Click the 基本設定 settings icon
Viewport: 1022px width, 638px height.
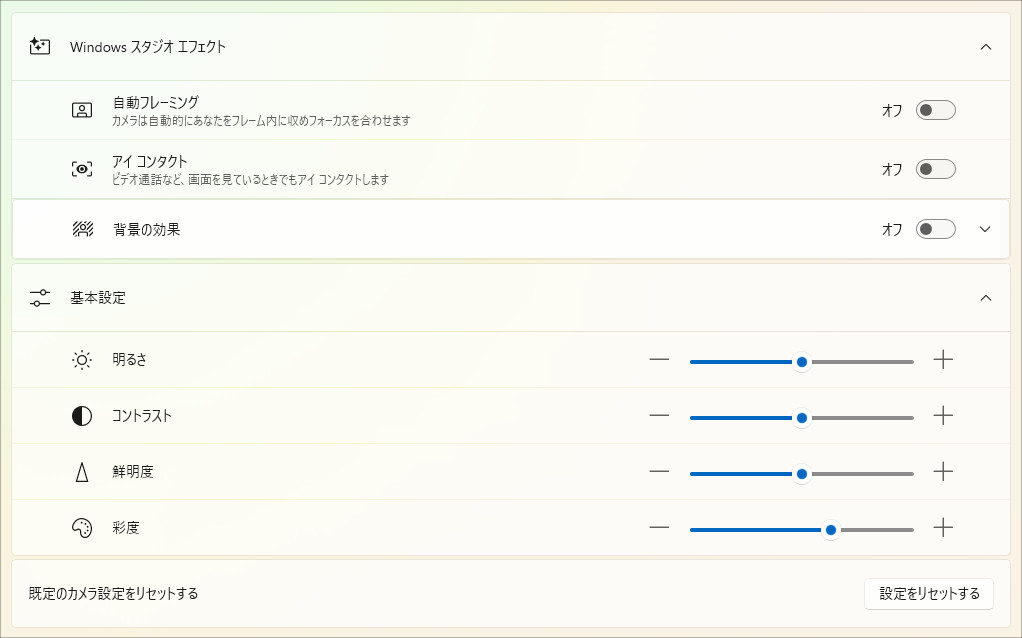point(38,297)
